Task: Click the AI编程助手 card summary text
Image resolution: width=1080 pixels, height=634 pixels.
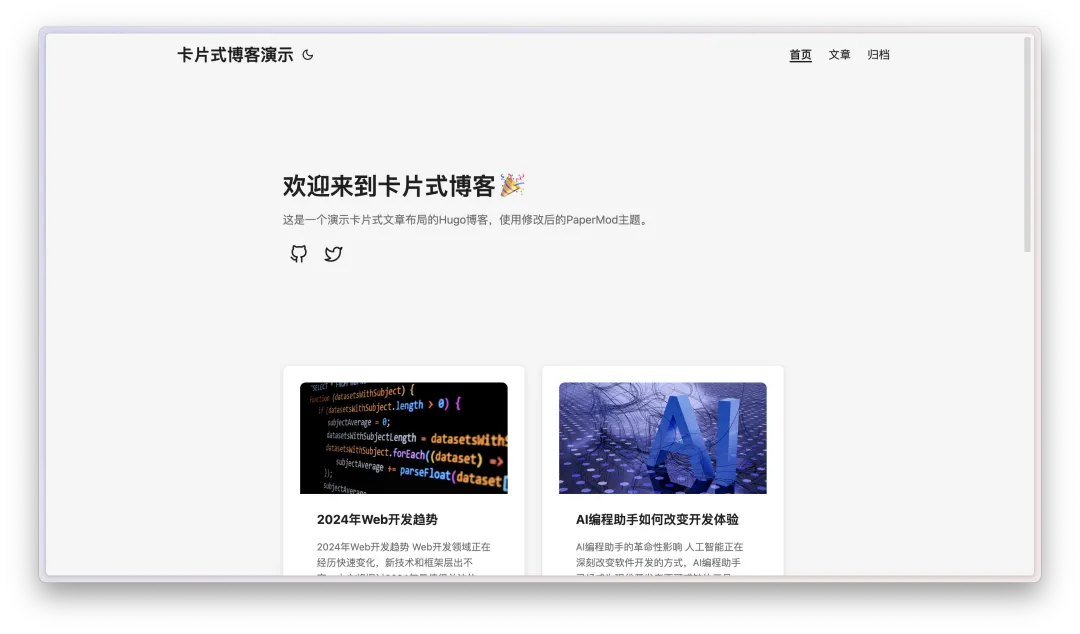Action: 662,554
